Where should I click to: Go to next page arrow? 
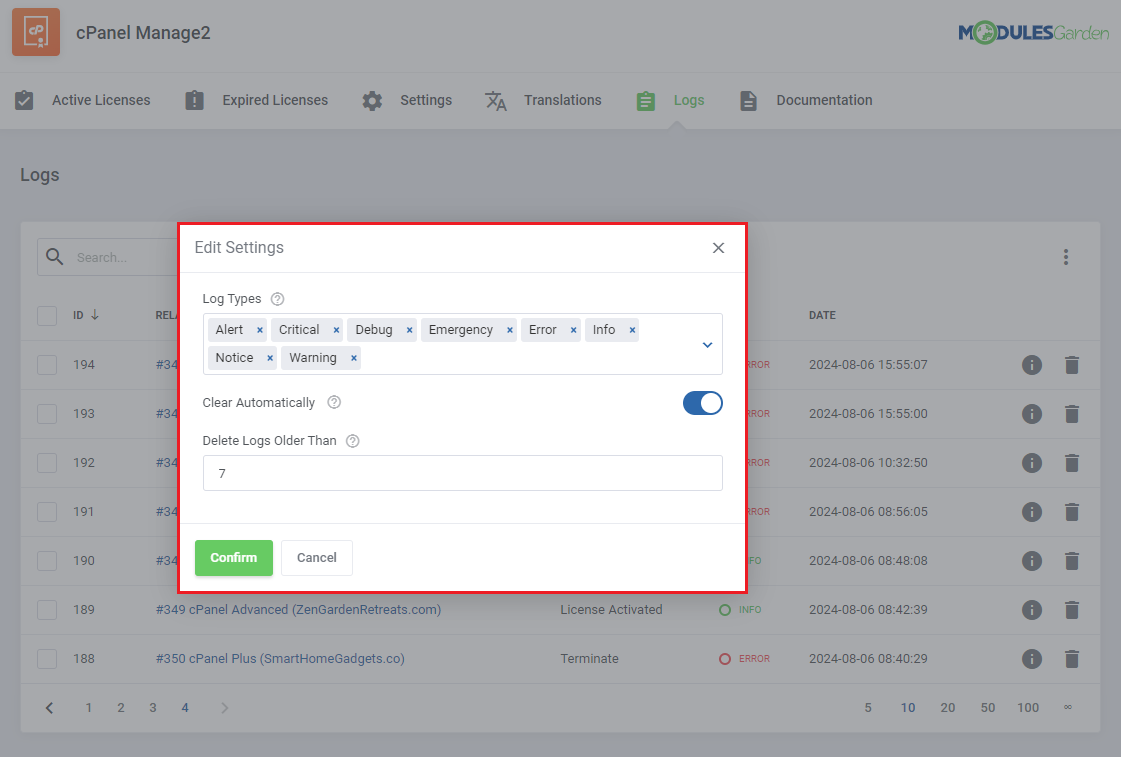click(224, 708)
